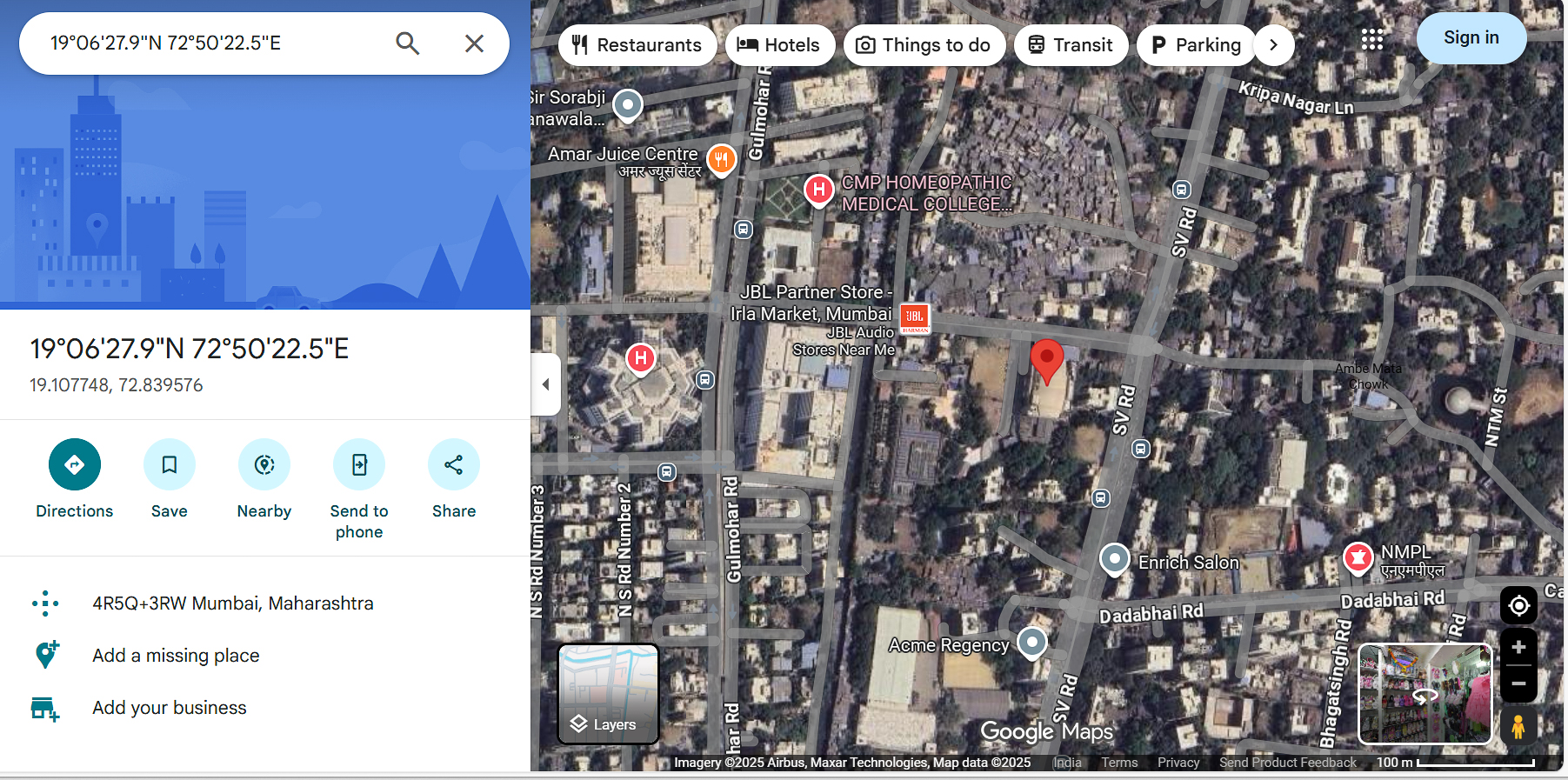This screenshot has height=780, width=1568.
Task: Click the Terms link
Action: pyautogui.click(x=1118, y=763)
